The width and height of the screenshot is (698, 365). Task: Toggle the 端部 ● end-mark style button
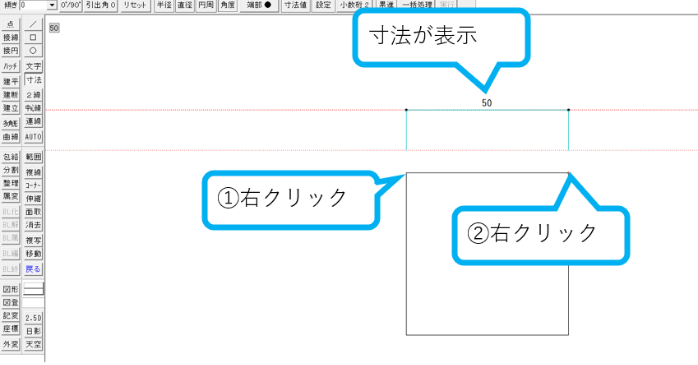259,5
